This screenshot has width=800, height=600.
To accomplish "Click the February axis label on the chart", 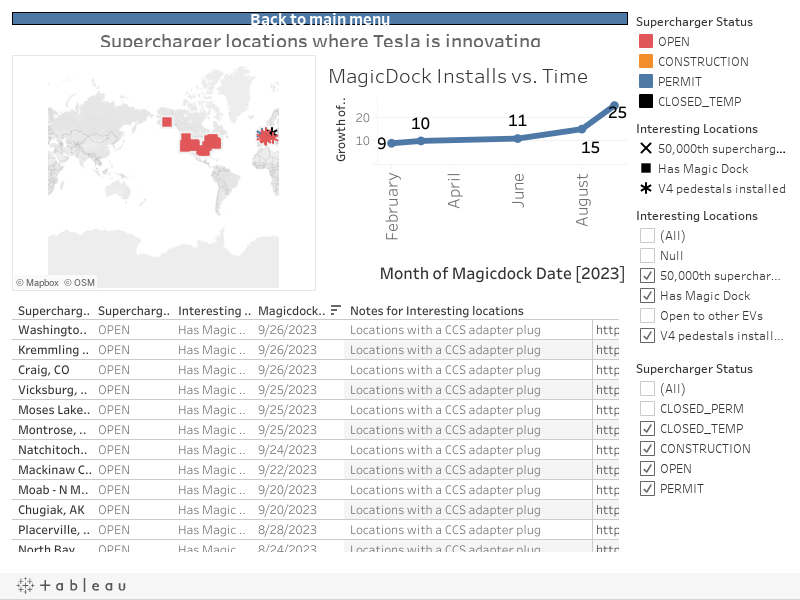I will [x=392, y=206].
